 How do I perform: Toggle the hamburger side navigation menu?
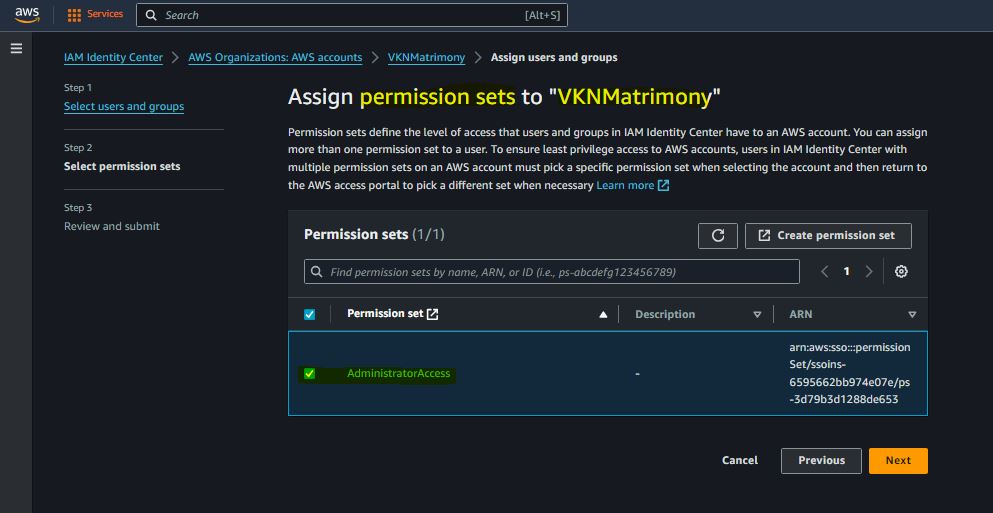16,48
